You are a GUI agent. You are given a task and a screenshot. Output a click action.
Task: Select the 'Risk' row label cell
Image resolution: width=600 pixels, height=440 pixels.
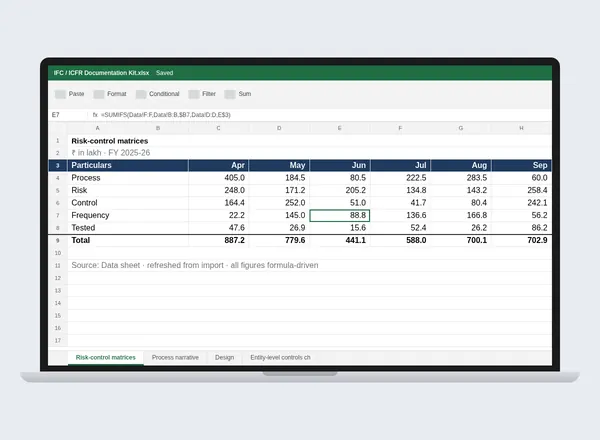[x=128, y=190]
